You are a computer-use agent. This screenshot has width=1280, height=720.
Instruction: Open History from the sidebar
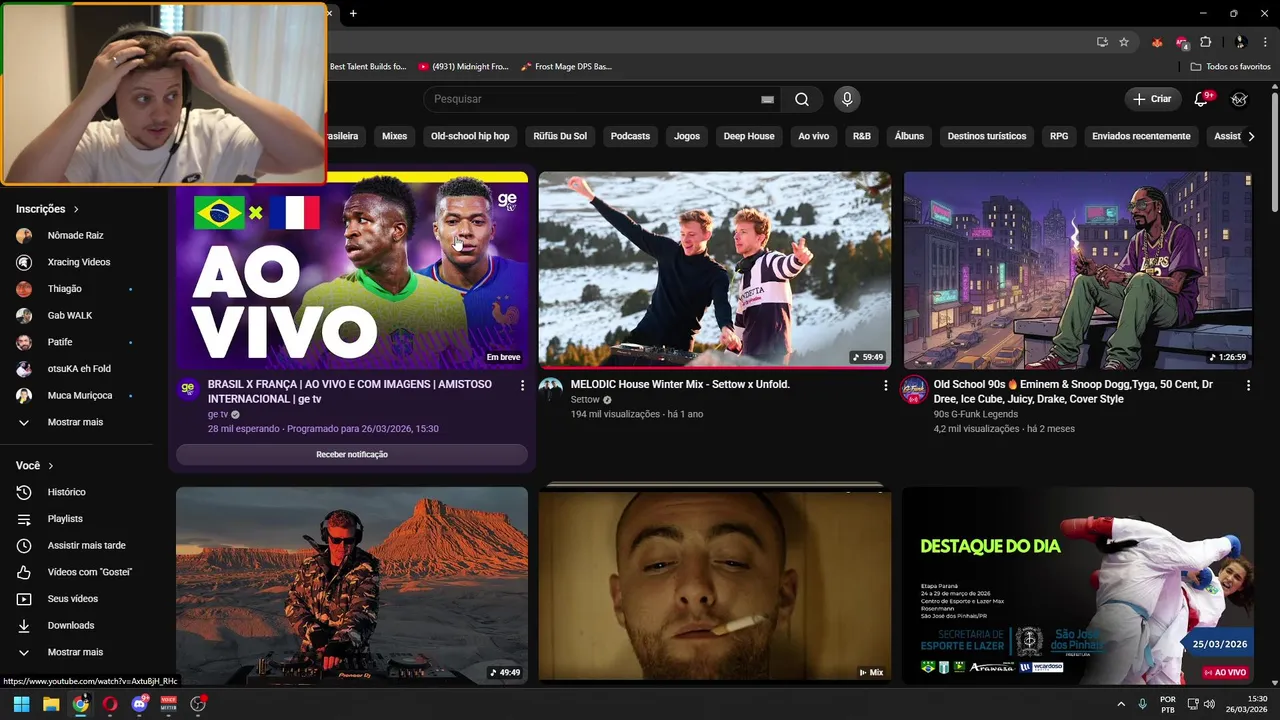66,492
